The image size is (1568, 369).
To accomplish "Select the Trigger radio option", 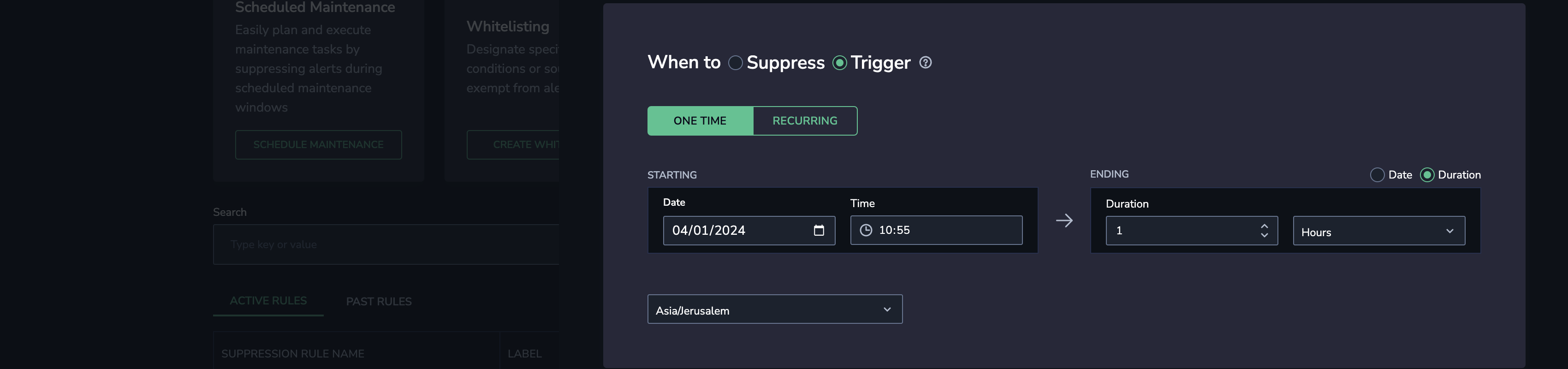I will pos(839,63).
